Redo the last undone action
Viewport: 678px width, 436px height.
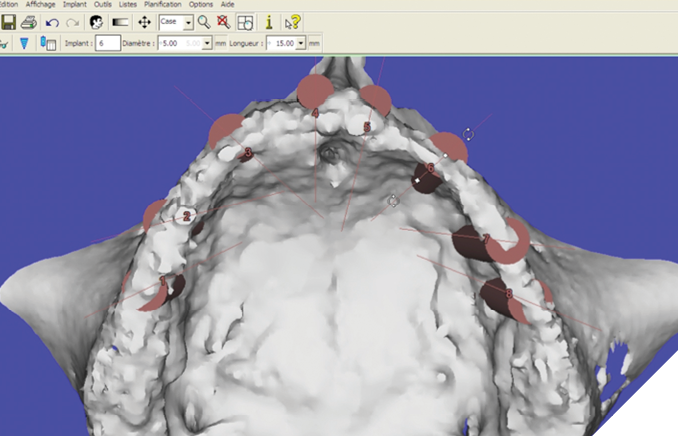pos(73,22)
